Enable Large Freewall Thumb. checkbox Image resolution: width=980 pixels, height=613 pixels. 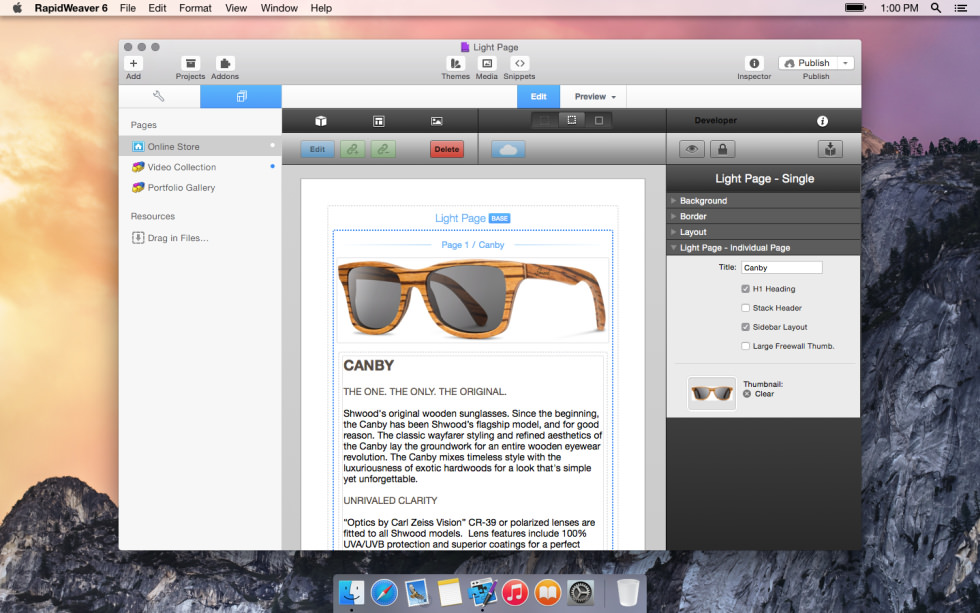coord(746,346)
